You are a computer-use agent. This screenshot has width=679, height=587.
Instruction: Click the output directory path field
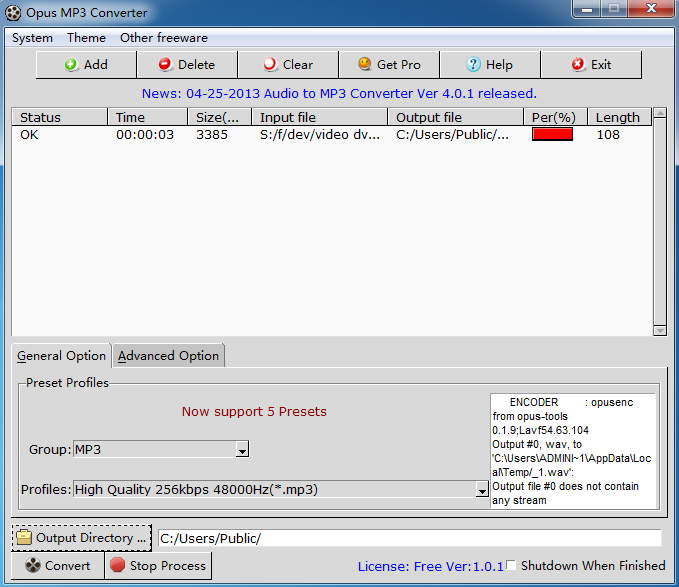pyautogui.click(x=410, y=538)
